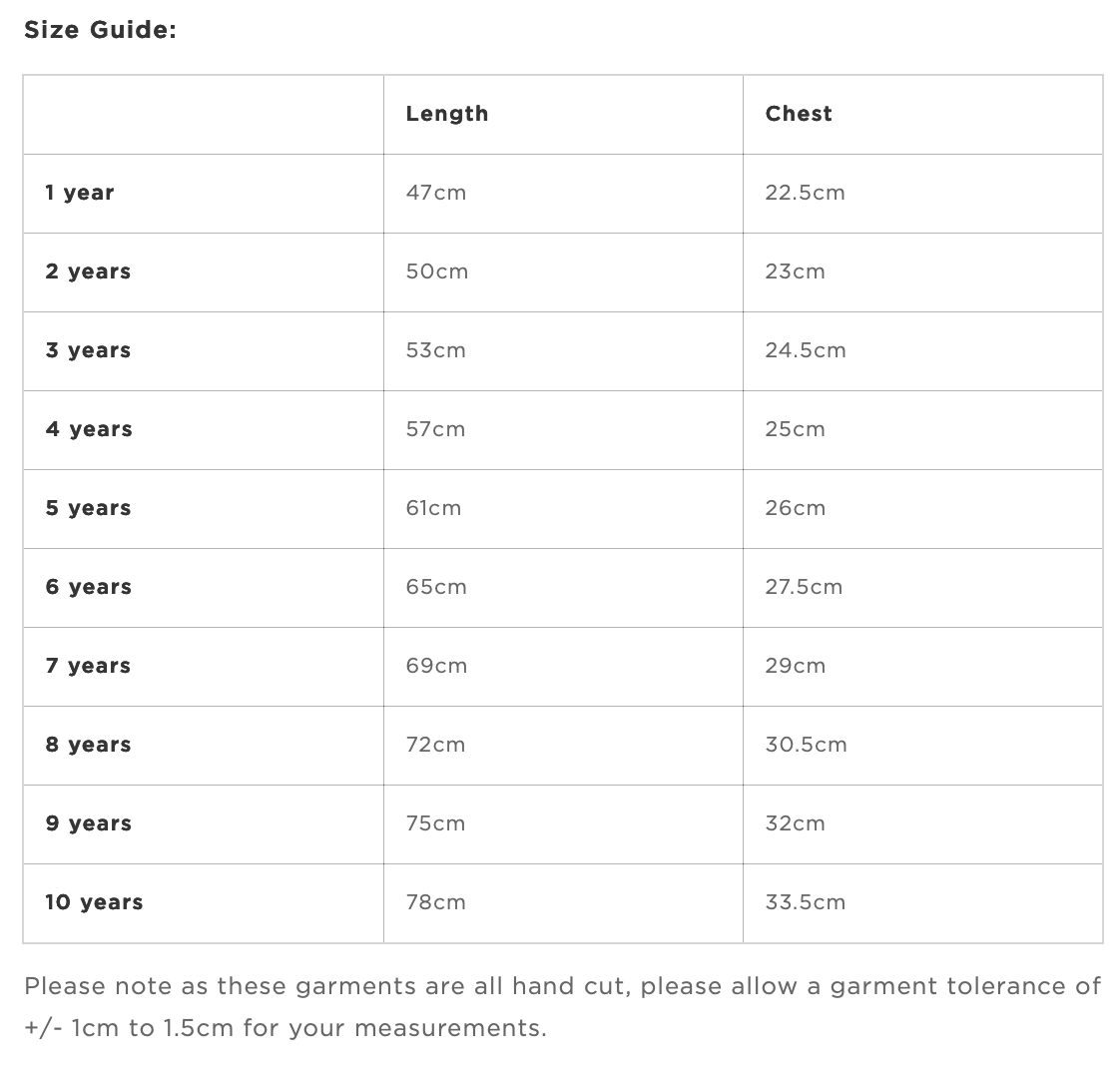Select the Length column header

(x=447, y=115)
